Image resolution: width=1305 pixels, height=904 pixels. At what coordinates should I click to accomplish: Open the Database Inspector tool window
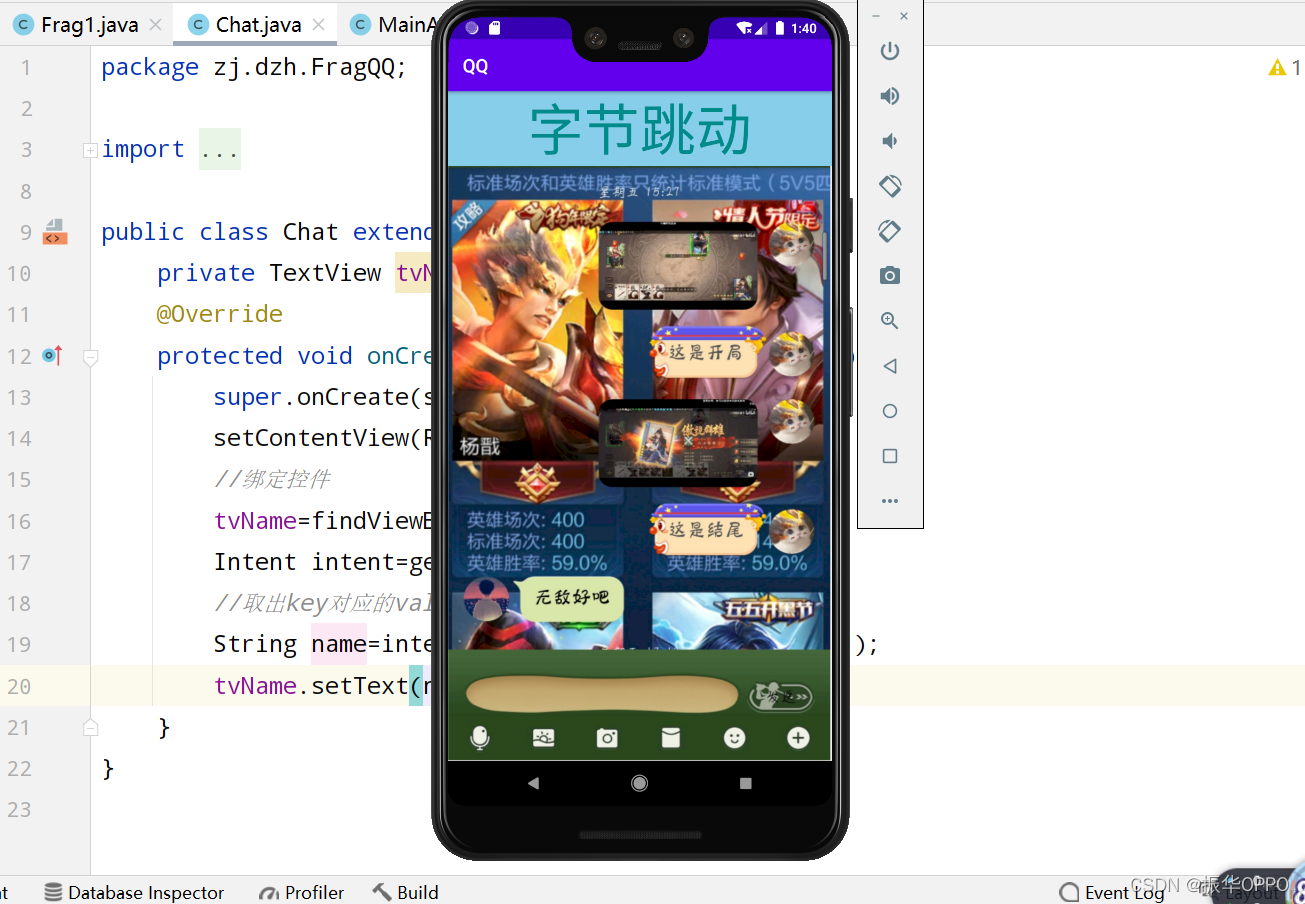point(134,892)
